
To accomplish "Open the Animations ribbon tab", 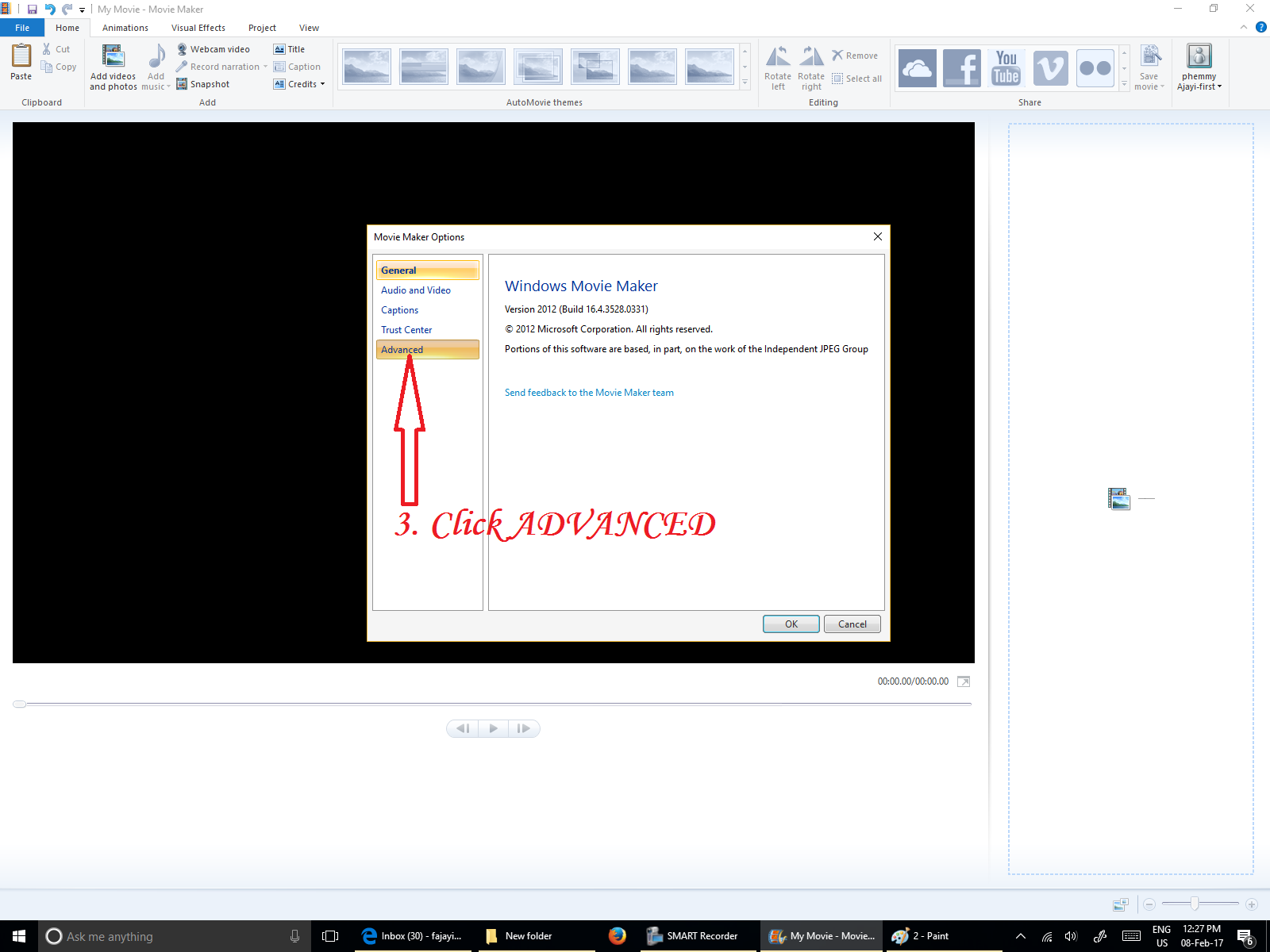I will 125,28.
